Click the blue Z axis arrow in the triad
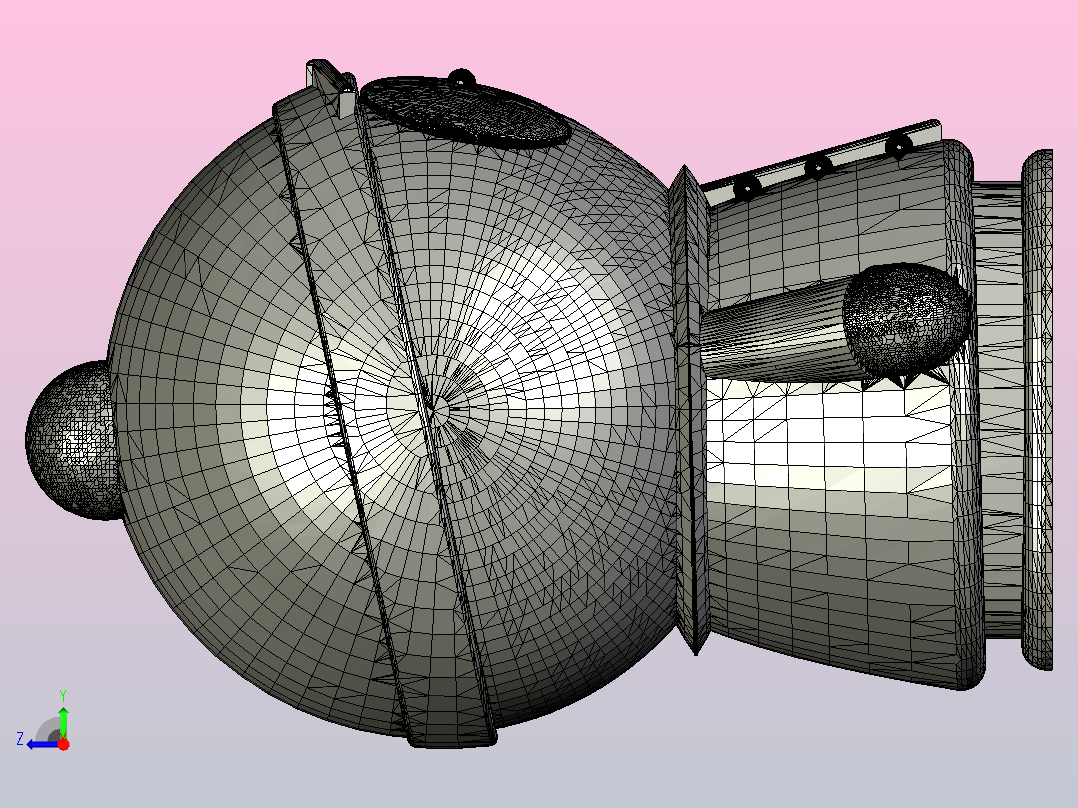Viewport: 1078px width, 808px height. coord(42,744)
